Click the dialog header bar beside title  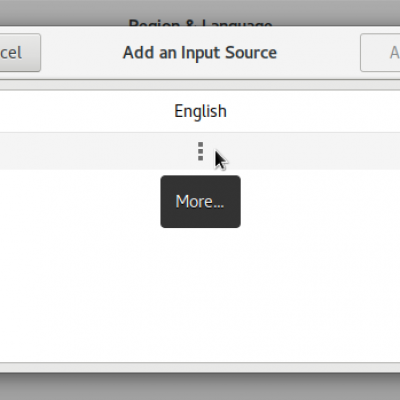point(317,53)
